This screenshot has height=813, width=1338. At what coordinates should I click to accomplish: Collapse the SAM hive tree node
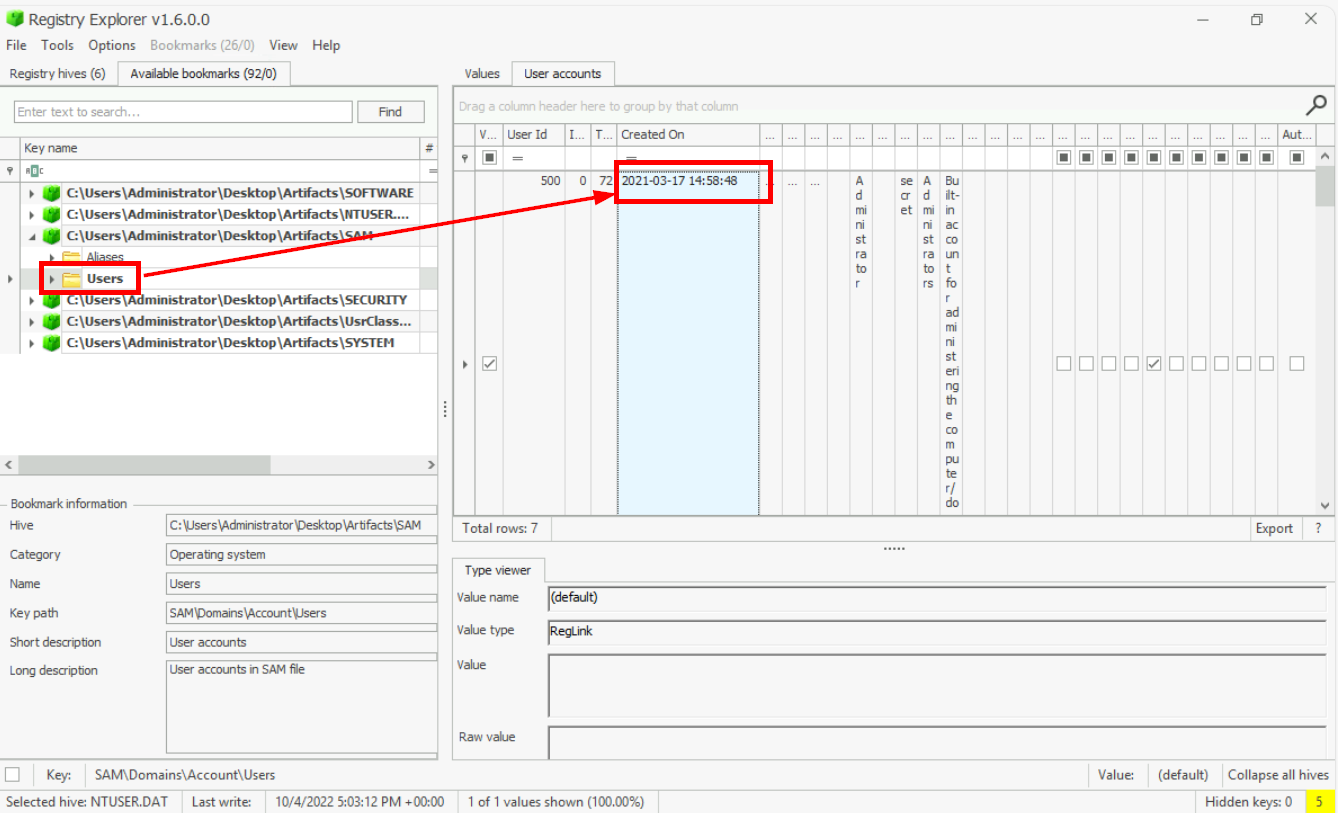32,236
